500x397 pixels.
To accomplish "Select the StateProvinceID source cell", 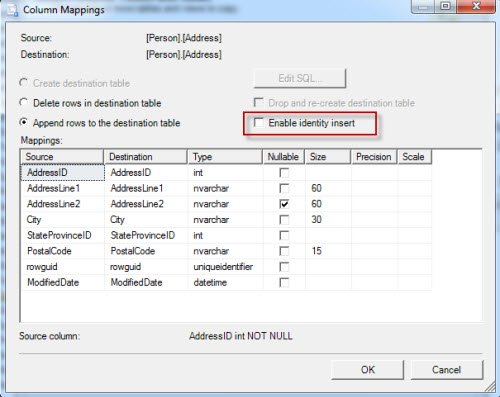I will click(x=63, y=235).
